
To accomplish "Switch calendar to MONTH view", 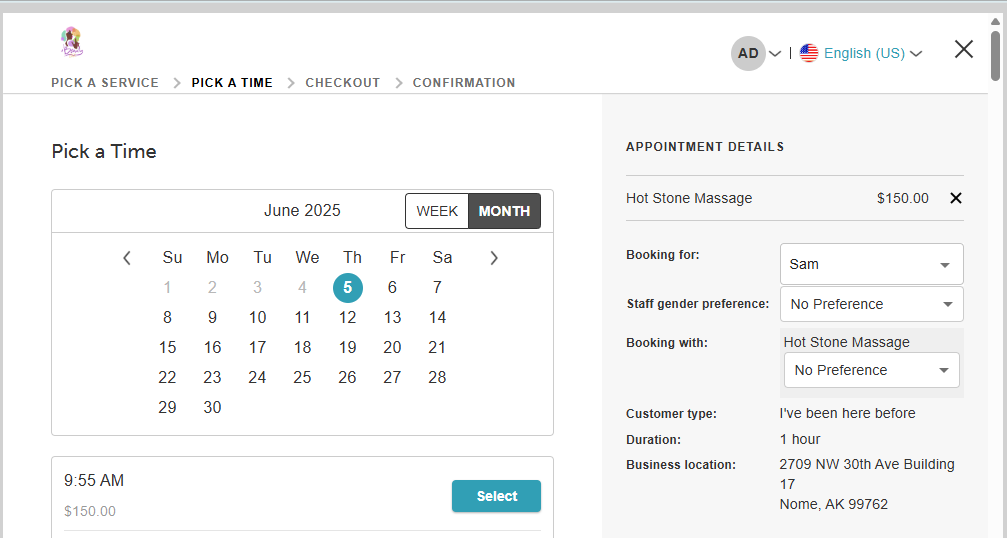I will 505,211.
